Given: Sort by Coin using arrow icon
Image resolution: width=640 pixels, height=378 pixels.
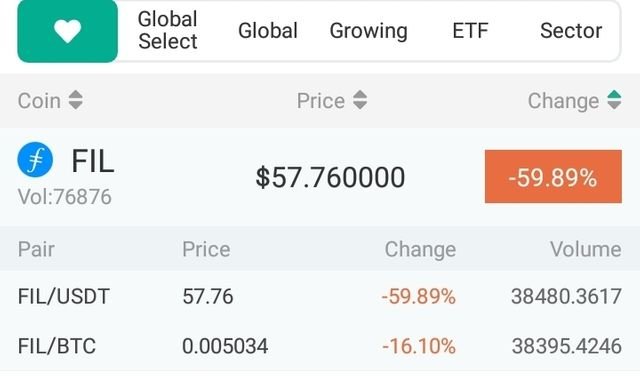Looking at the screenshot, I should [x=76, y=100].
